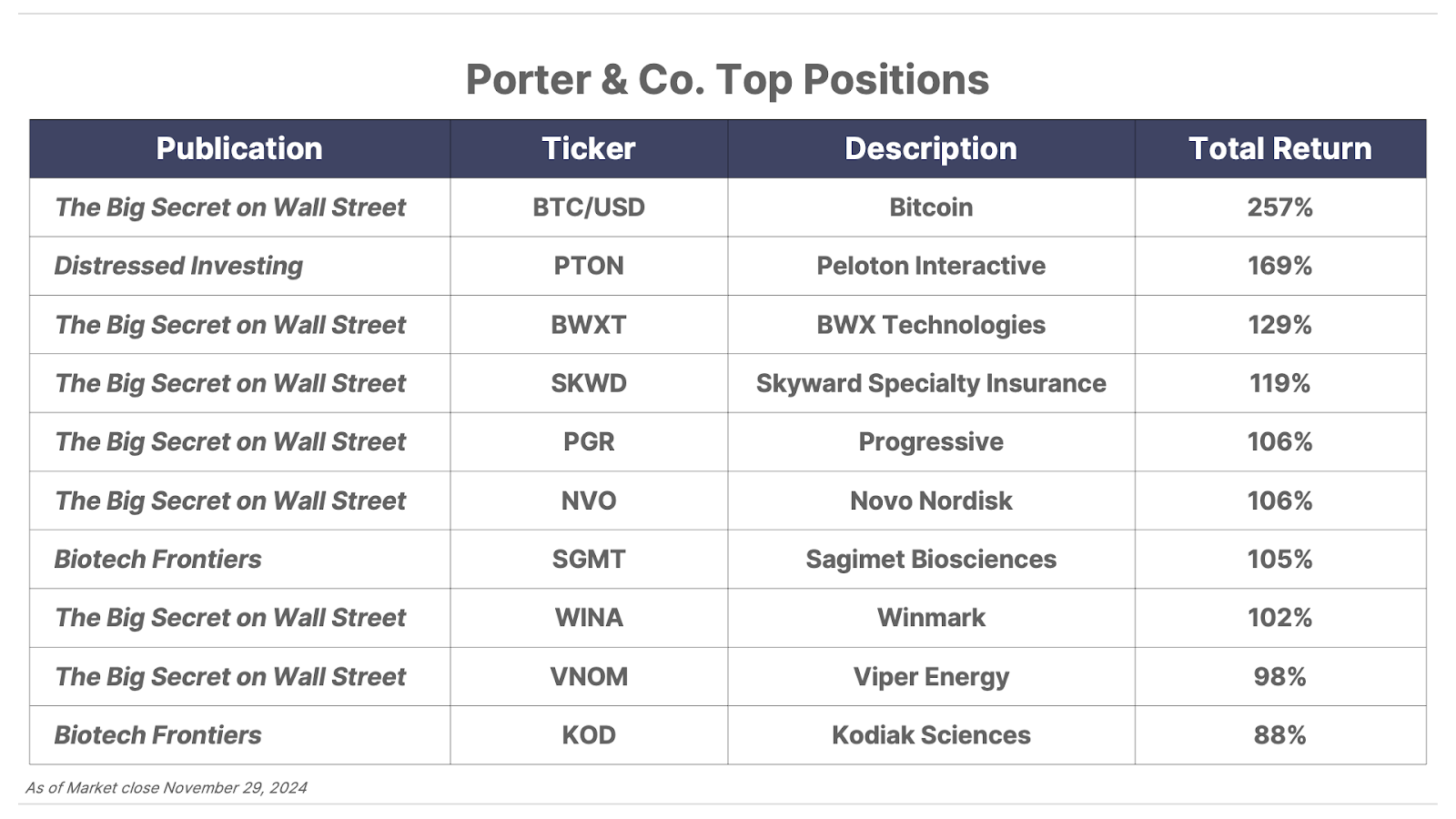Click the VNOM ticker cell

(589, 676)
